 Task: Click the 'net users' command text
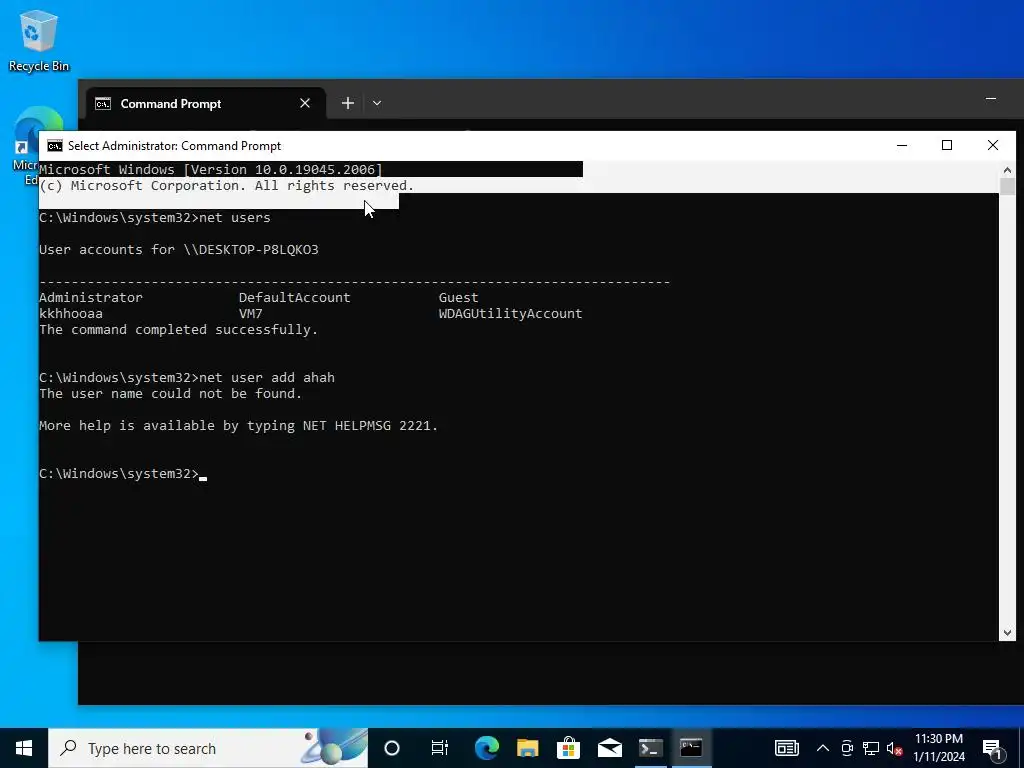point(234,217)
